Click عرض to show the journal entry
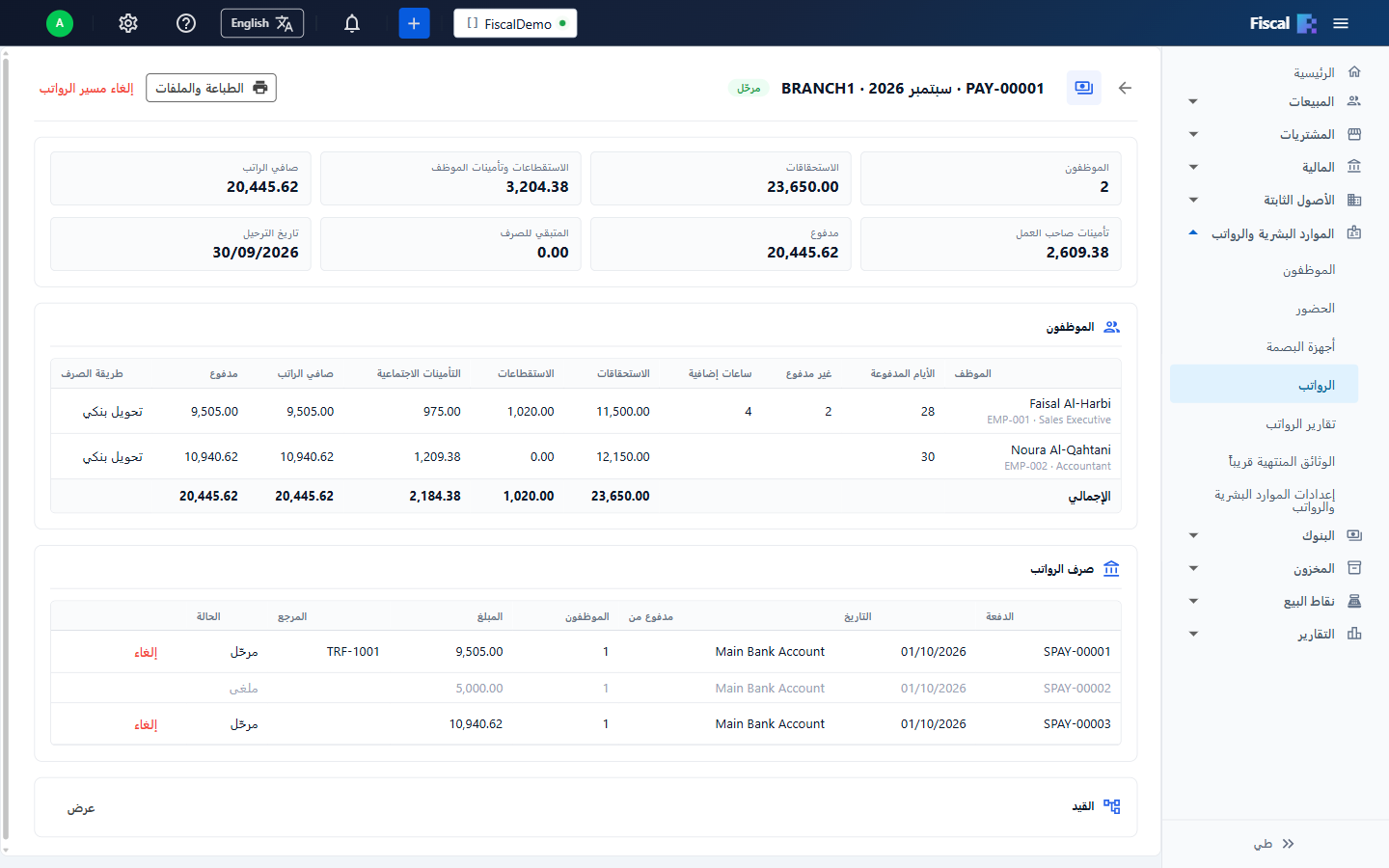Image resolution: width=1389 pixels, height=868 pixels. [x=81, y=807]
